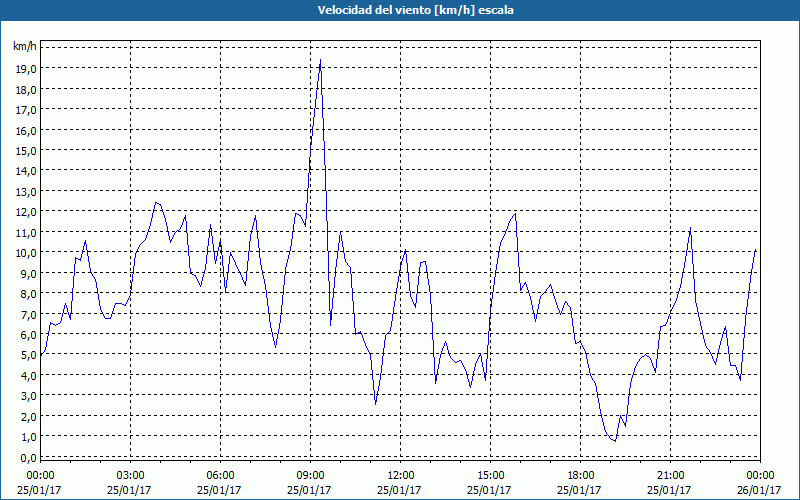
Task: Click the 10,0 y-axis value
Action: [x=26, y=253]
